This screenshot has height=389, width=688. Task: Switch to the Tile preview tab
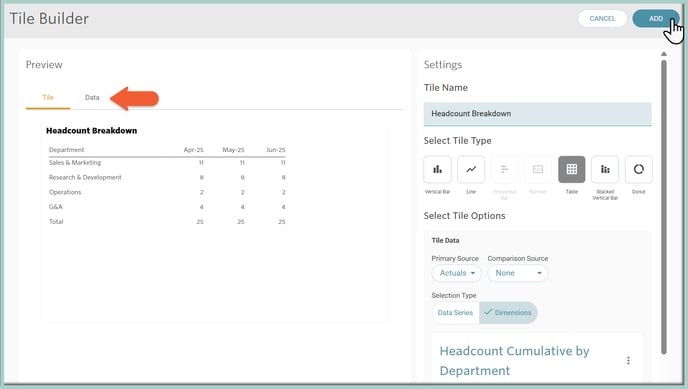pyautogui.click(x=48, y=97)
